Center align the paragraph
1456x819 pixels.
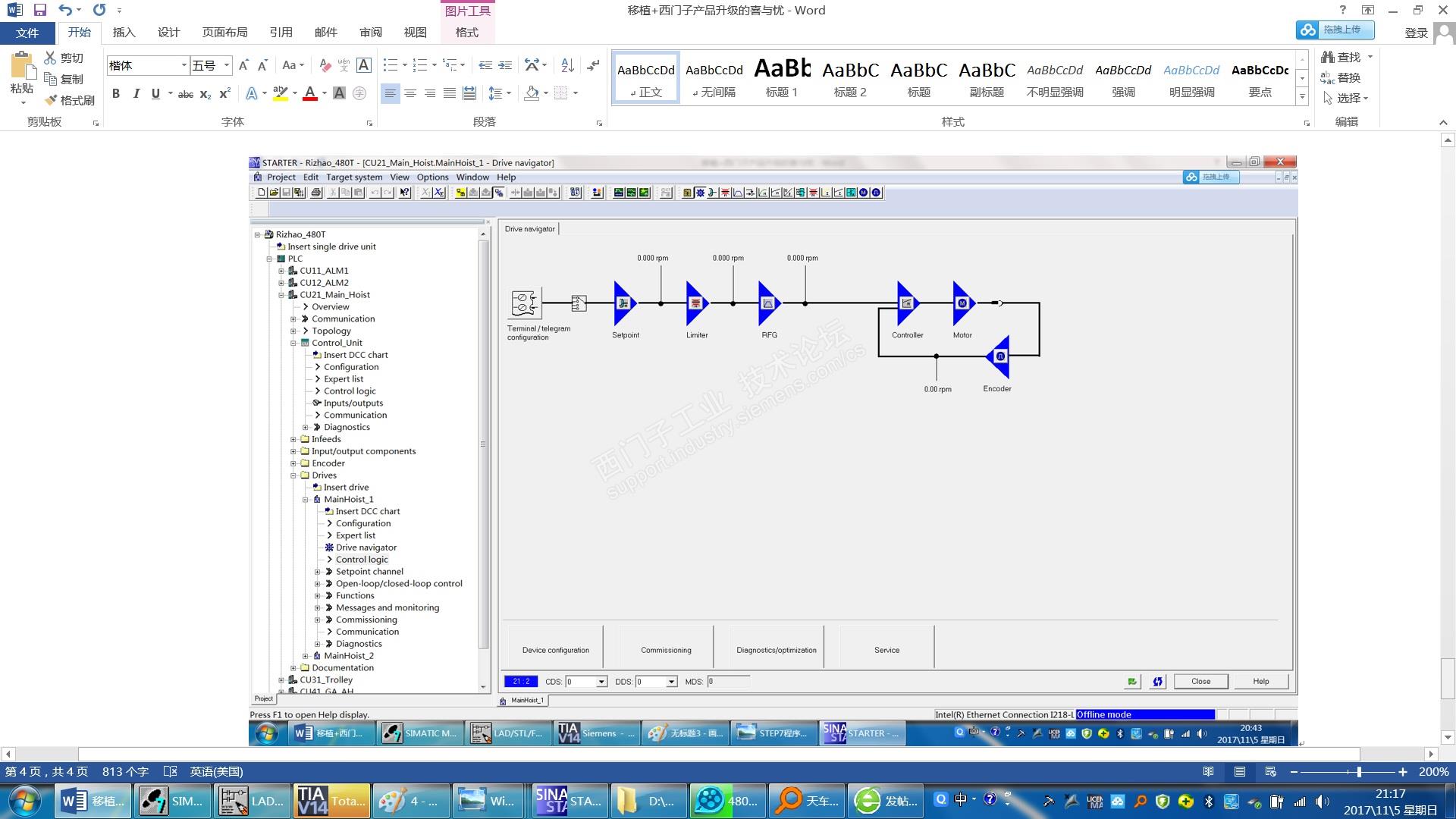coord(410,93)
